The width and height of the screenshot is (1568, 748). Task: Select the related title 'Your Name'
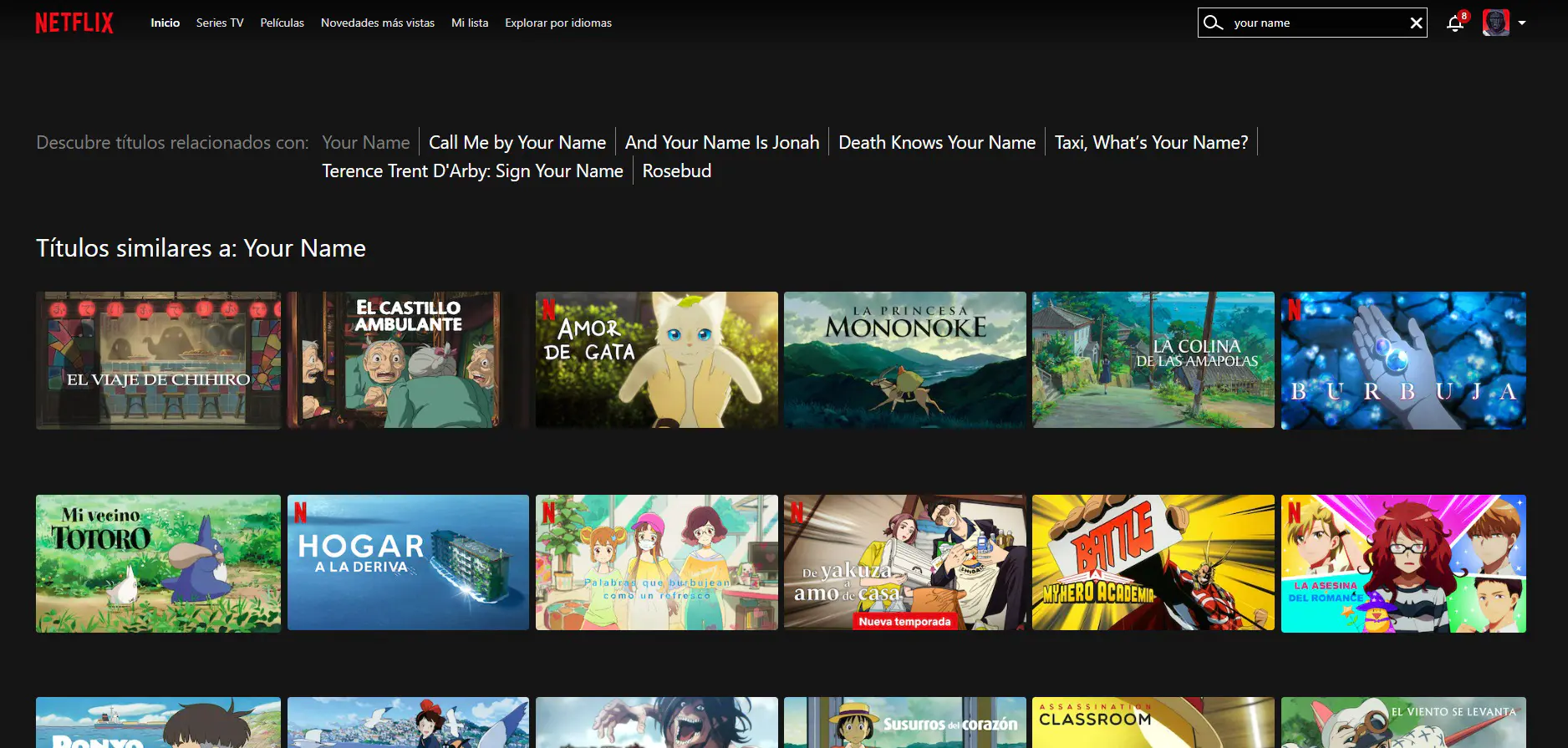click(x=366, y=142)
